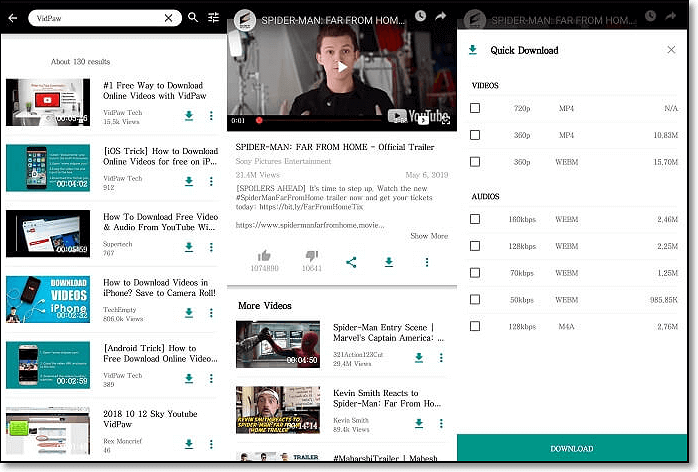The width and height of the screenshot is (698, 472).
Task: Open more options for Supertech video
Action: (x=211, y=247)
